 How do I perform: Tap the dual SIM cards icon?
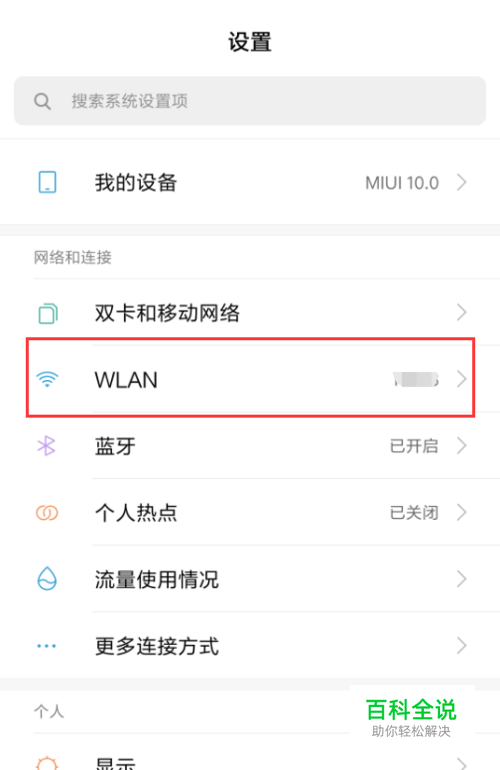point(48,313)
